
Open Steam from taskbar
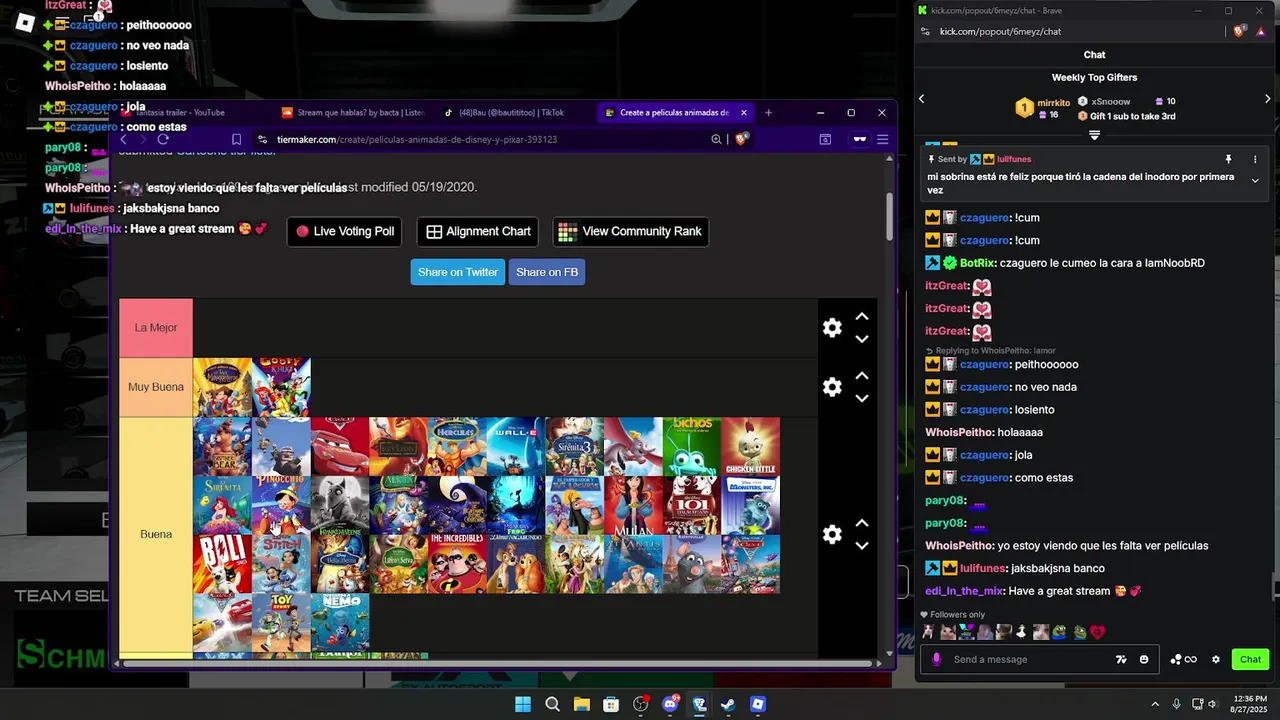coord(728,704)
